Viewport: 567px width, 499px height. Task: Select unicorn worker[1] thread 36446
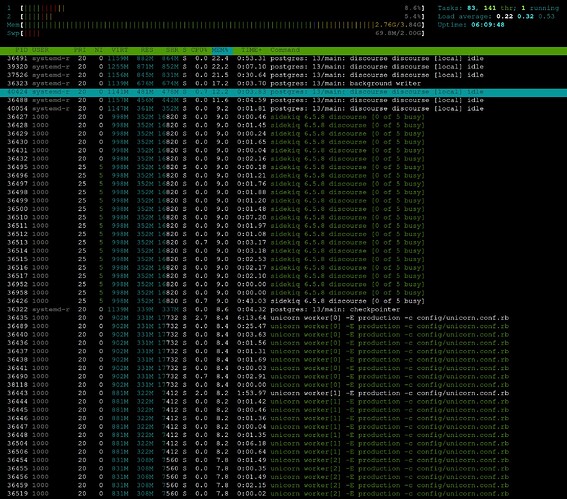coord(284,418)
